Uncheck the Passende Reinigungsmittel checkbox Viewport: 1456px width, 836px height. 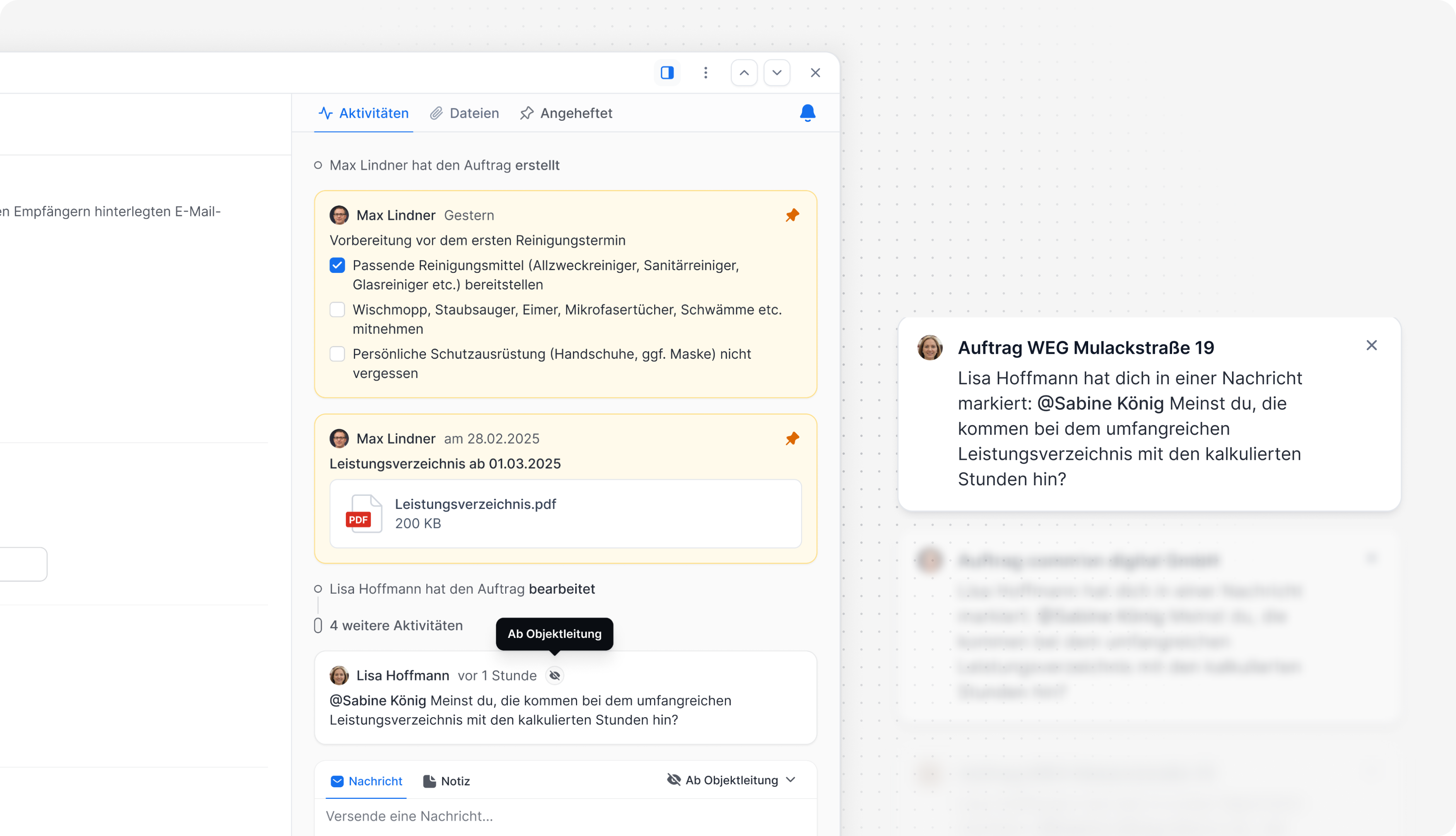point(337,265)
